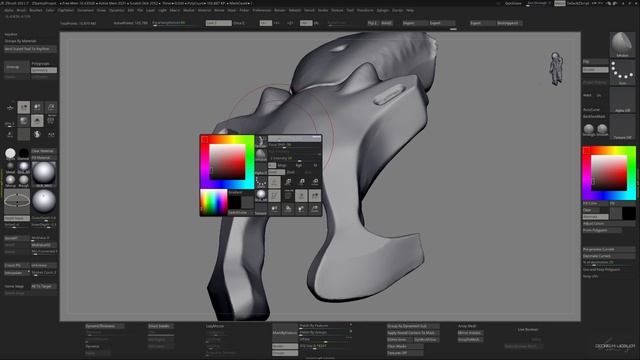This screenshot has height=360, width=640.
Task: Open the Help menu
Action: pos(410,10)
